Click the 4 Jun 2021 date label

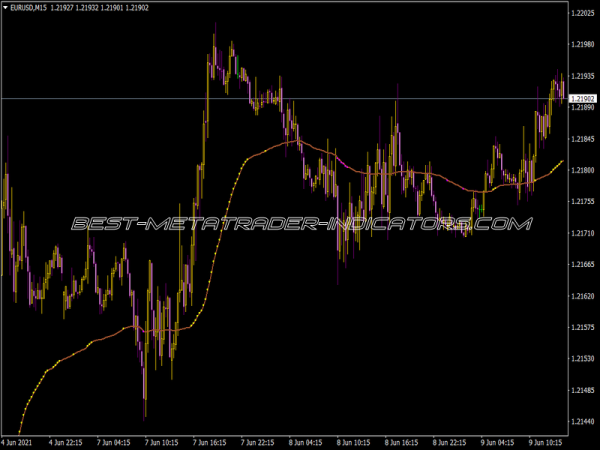point(20,441)
